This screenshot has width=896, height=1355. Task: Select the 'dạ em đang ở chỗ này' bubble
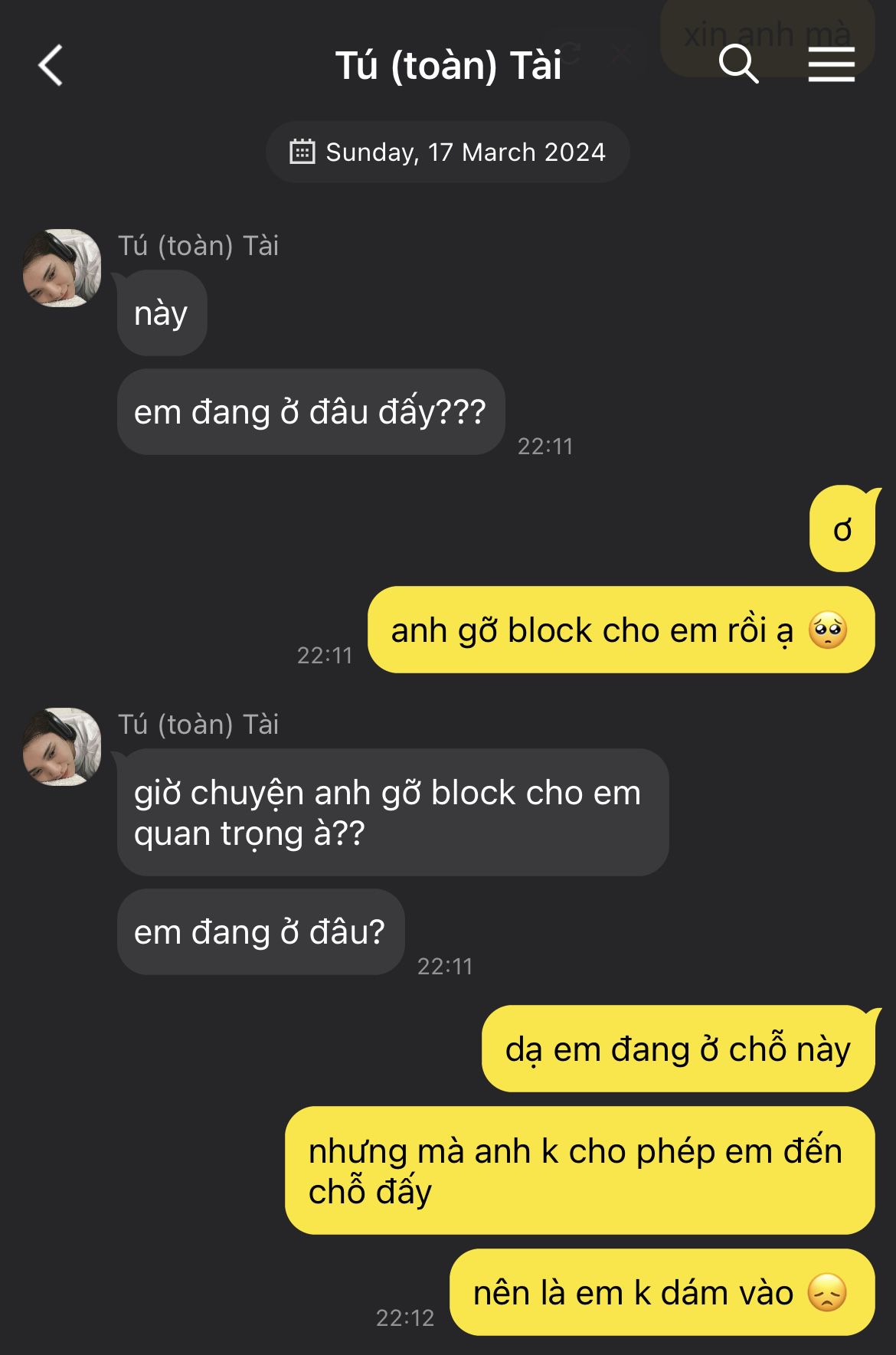[679, 1049]
